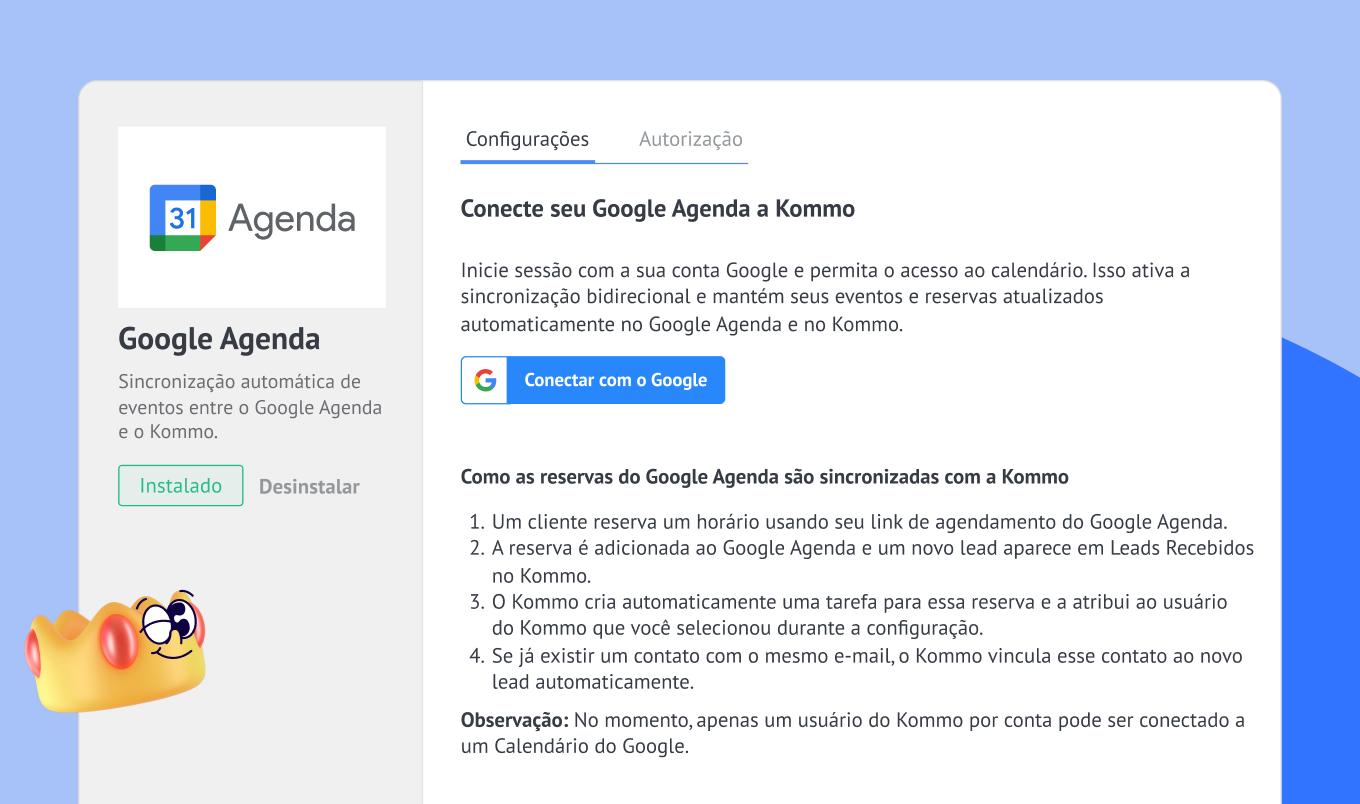Click the sidebar description about Sincronização automática
This screenshot has height=804, width=1360.
250,407
